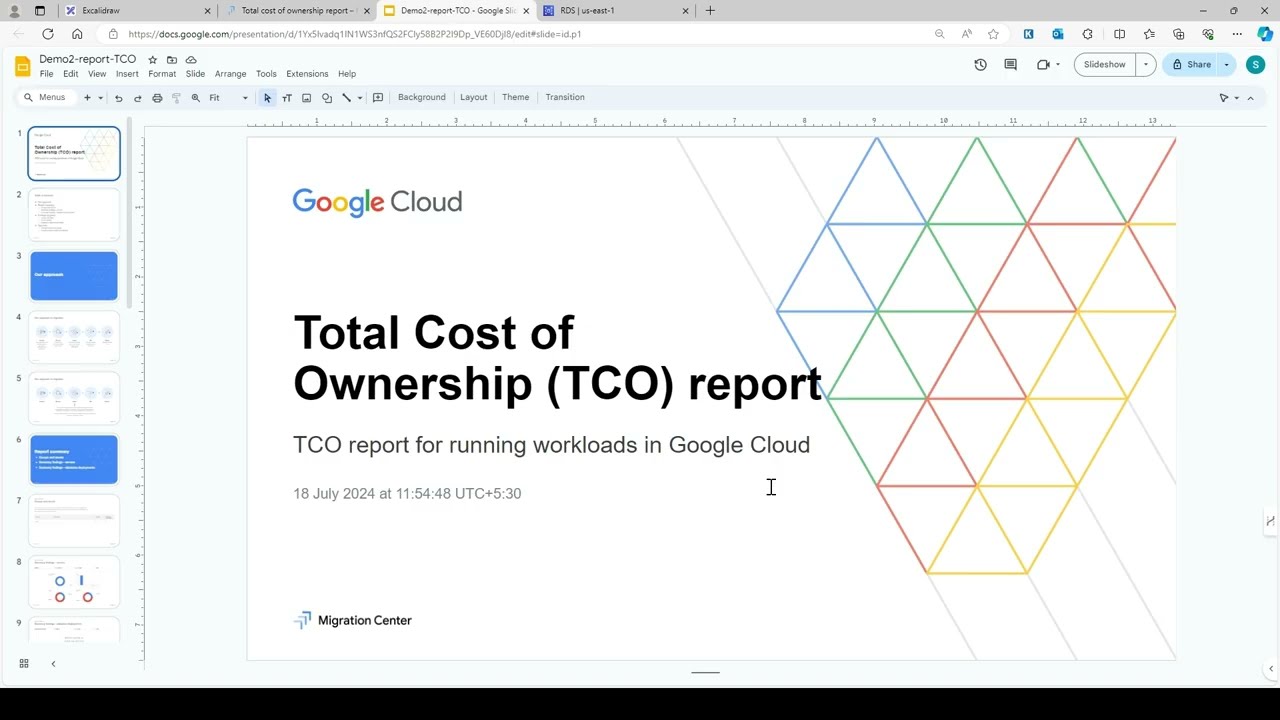
Task: Open the Edit menu
Action: point(70,74)
